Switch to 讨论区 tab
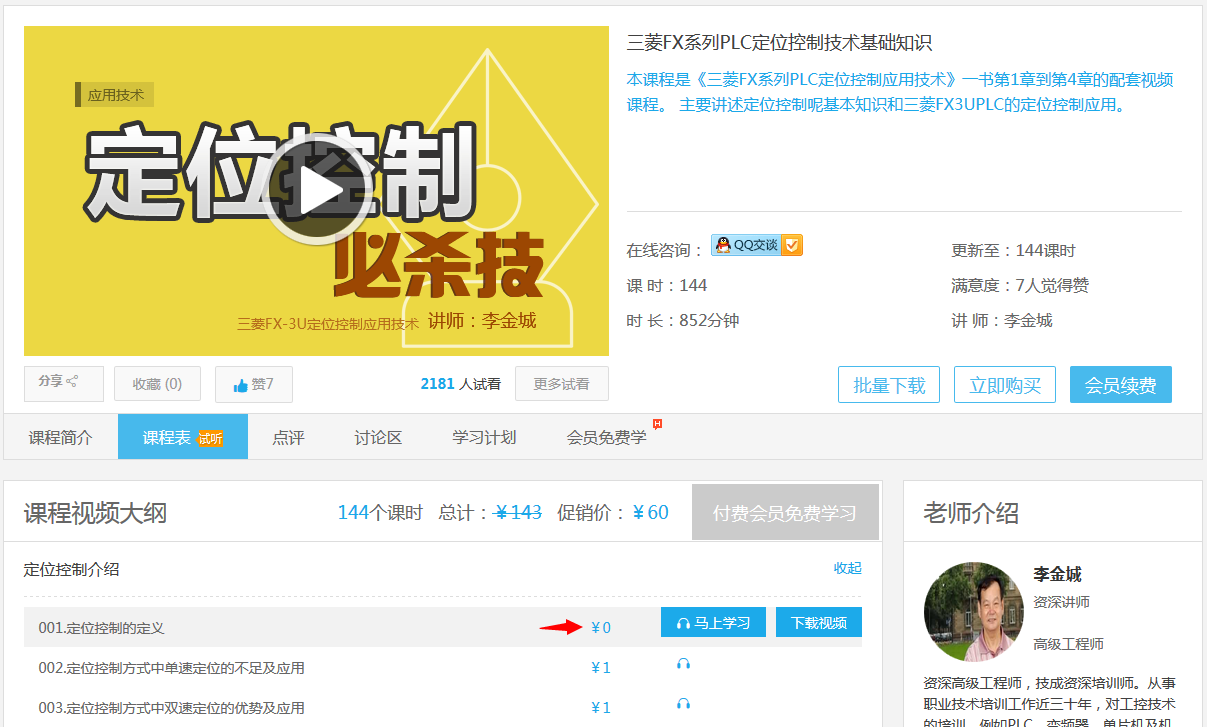 coord(378,437)
